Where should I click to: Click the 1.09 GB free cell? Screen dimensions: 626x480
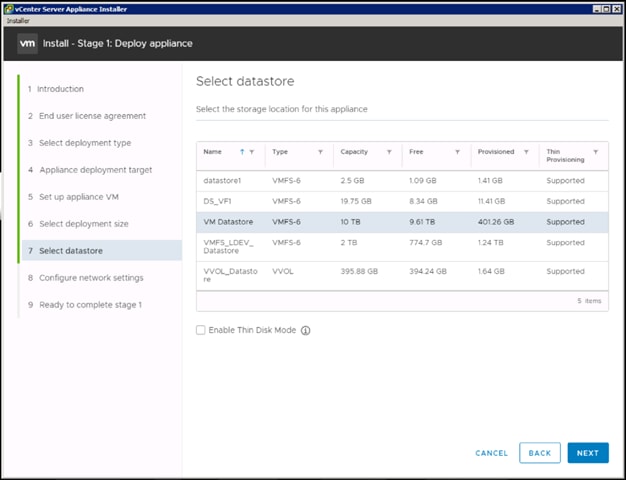click(423, 181)
